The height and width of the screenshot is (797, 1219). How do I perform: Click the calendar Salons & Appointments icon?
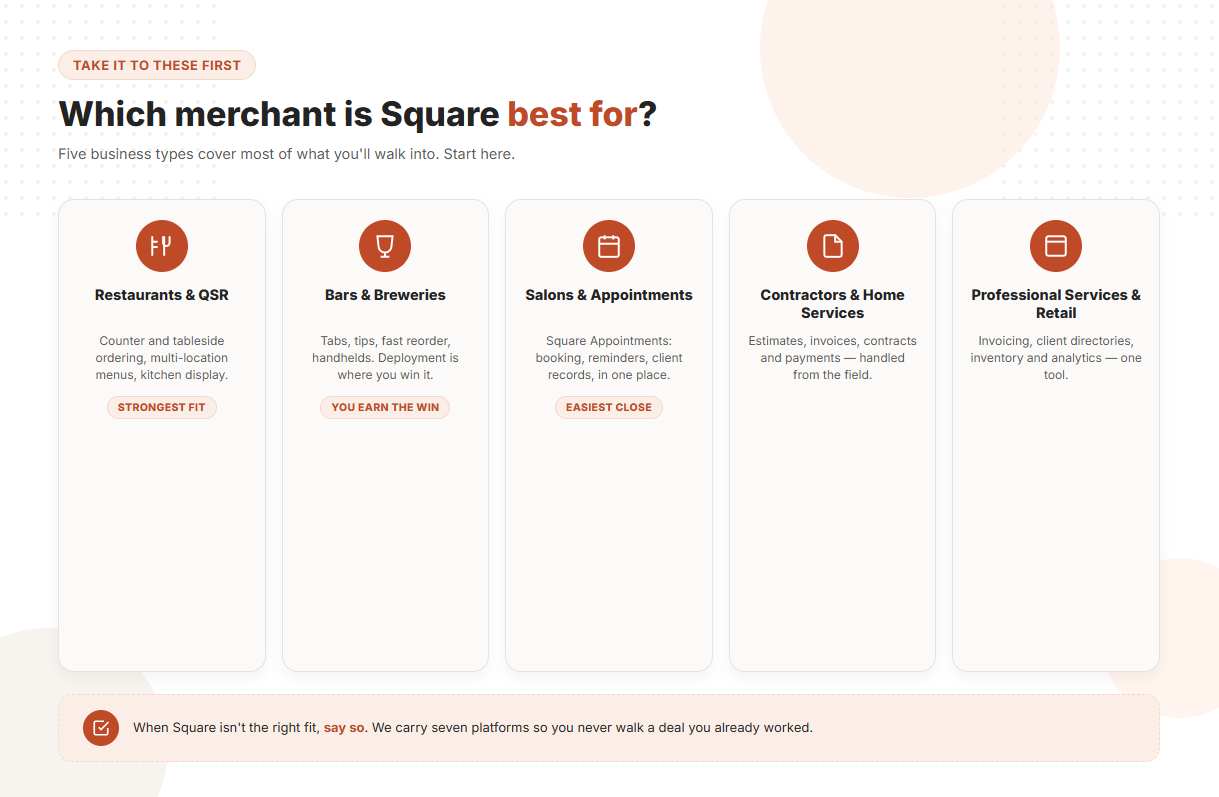(x=609, y=246)
